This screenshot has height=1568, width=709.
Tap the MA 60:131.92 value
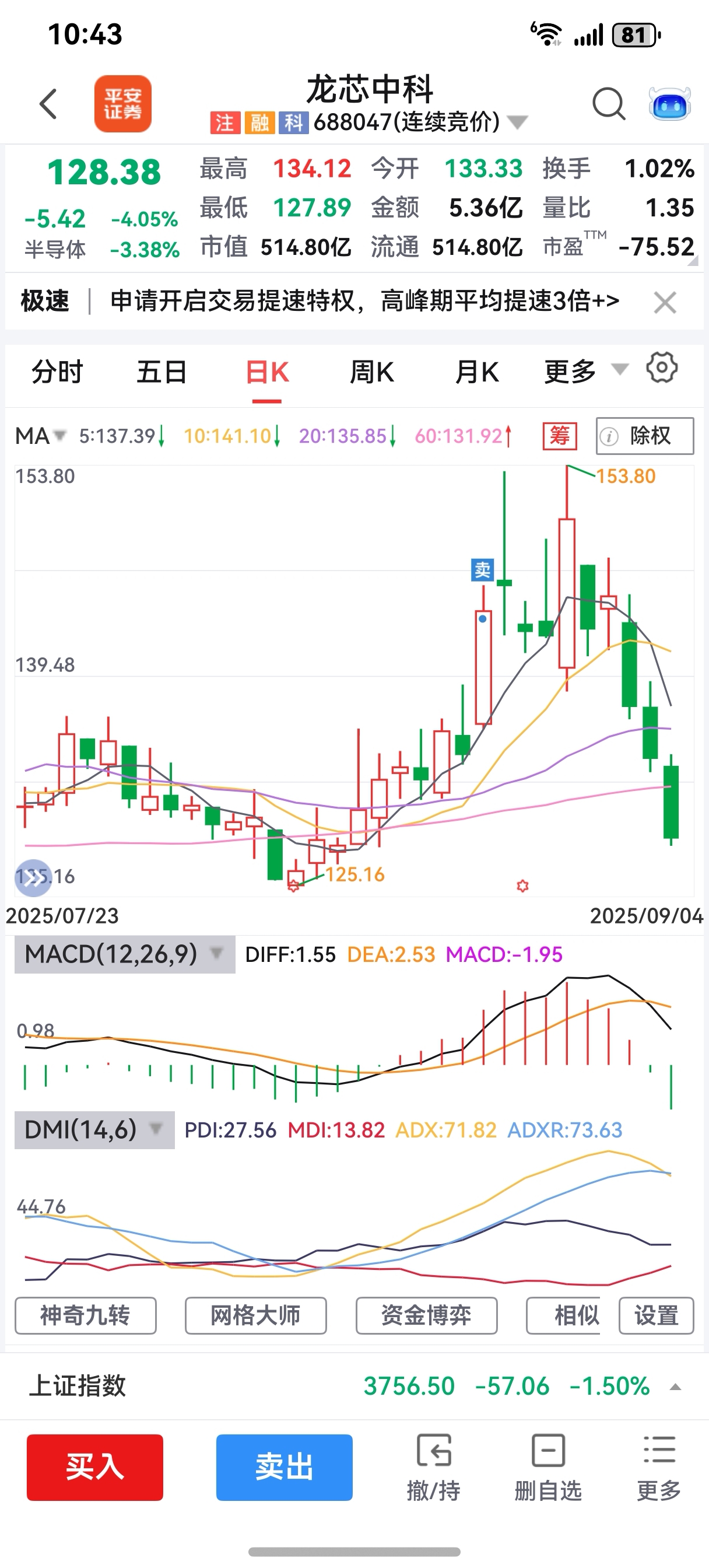pyautogui.click(x=463, y=436)
